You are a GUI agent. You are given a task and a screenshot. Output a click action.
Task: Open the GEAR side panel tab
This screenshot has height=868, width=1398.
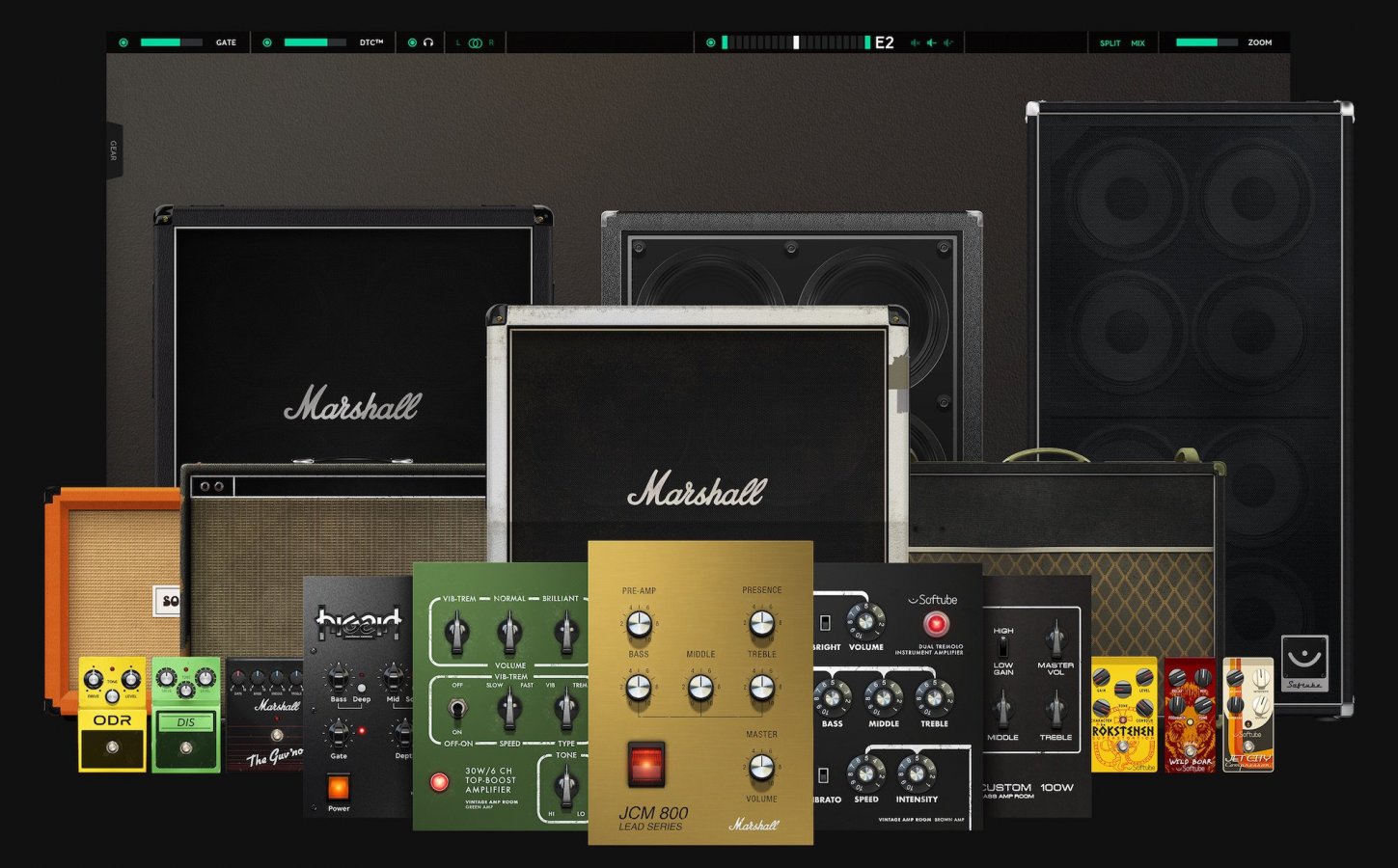pyautogui.click(x=113, y=150)
